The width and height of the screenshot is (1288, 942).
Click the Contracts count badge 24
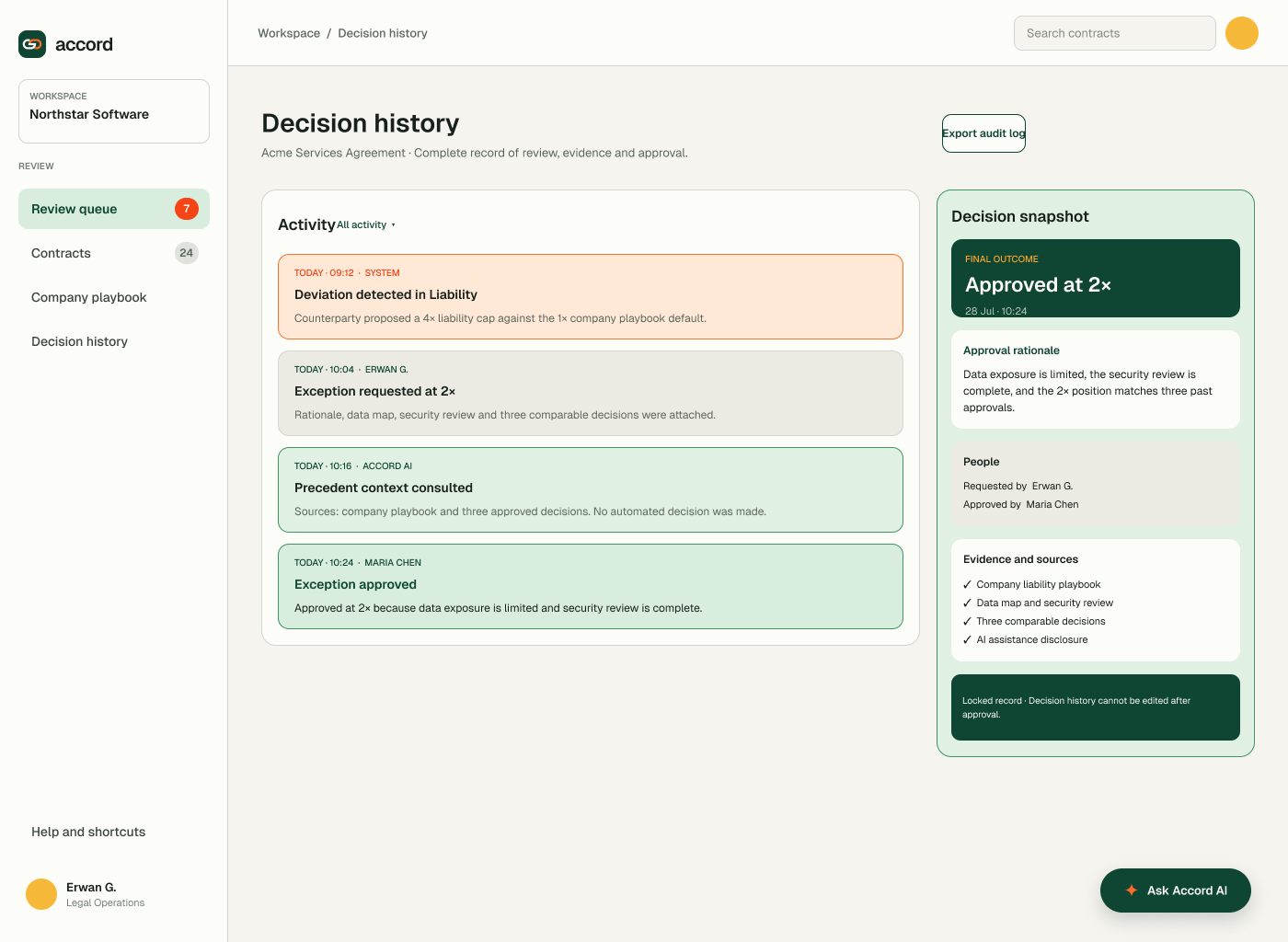[x=187, y=253]
